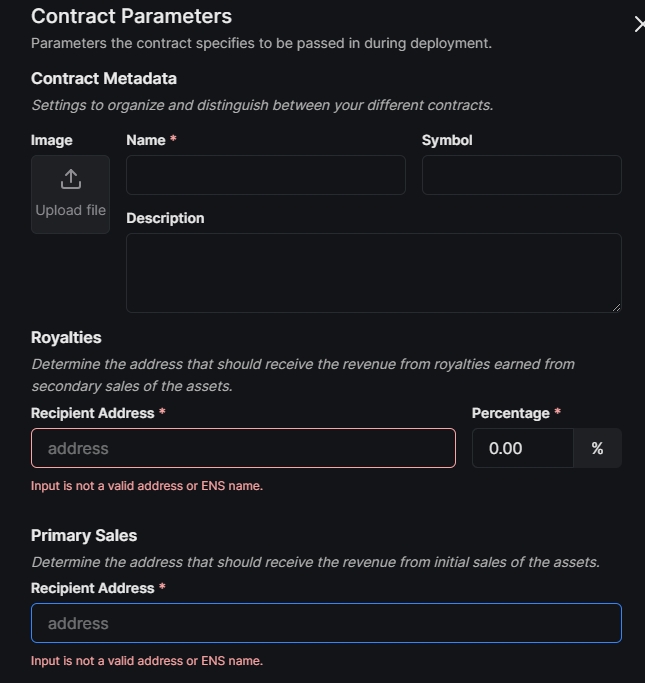
Task: Click the Primary Sales section heading
Action: click(x=84, y=535)
